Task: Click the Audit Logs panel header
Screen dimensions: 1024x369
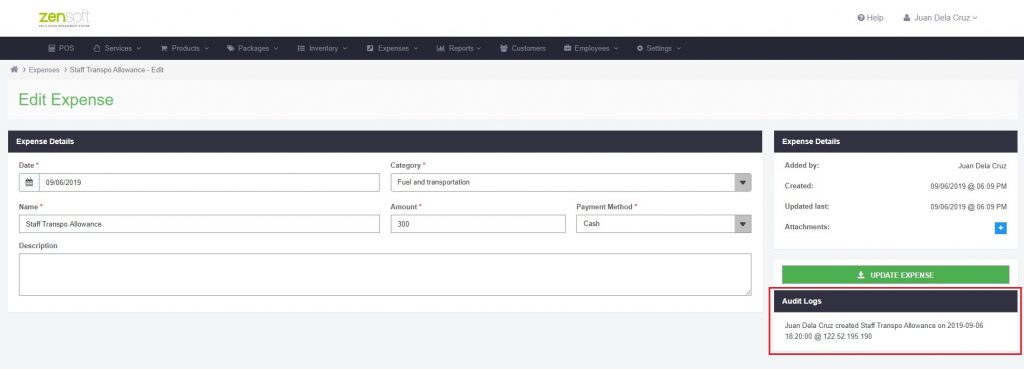Action: (x=895, y=301)
